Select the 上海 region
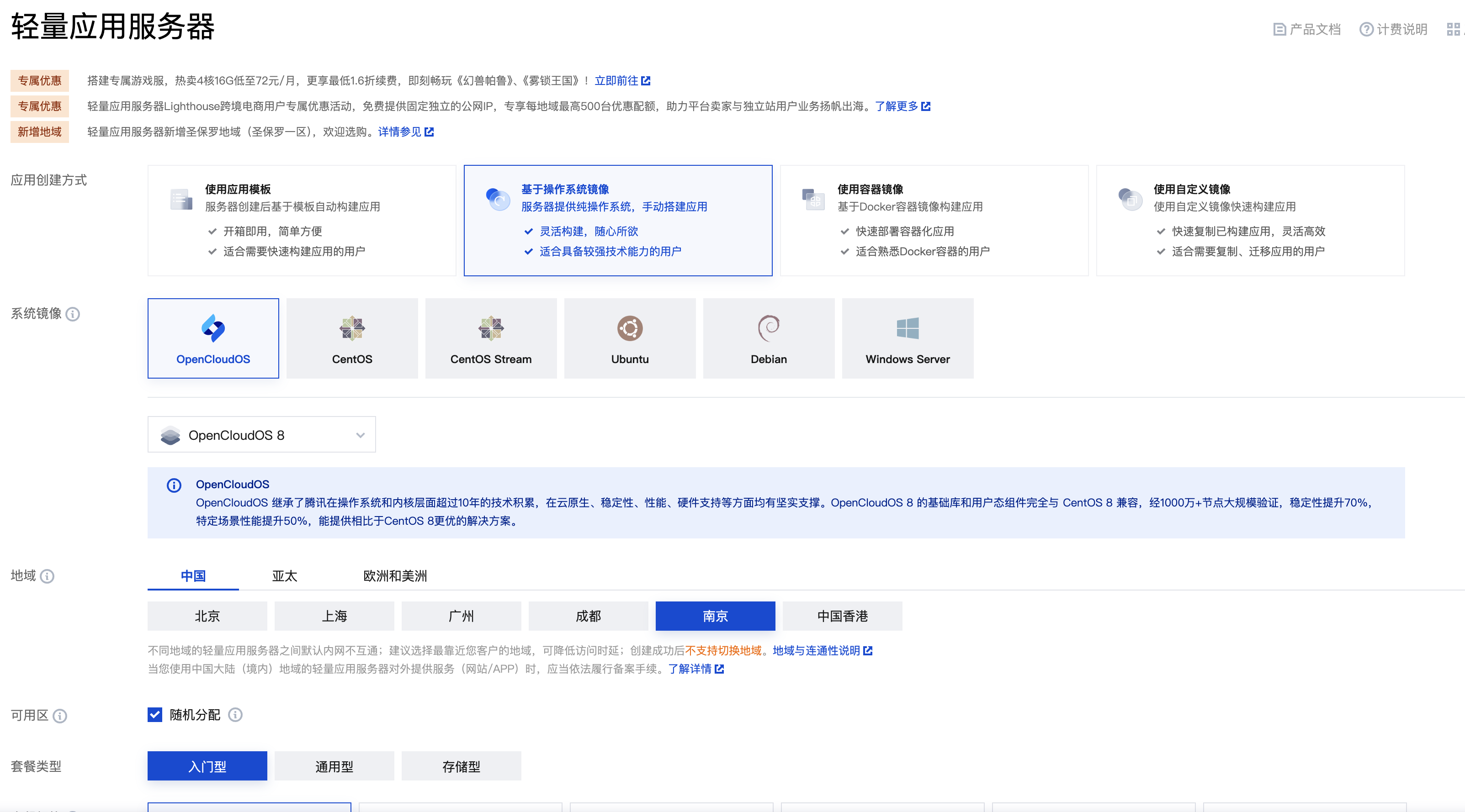Screen dimensions: 1465x812 (334, 616)
